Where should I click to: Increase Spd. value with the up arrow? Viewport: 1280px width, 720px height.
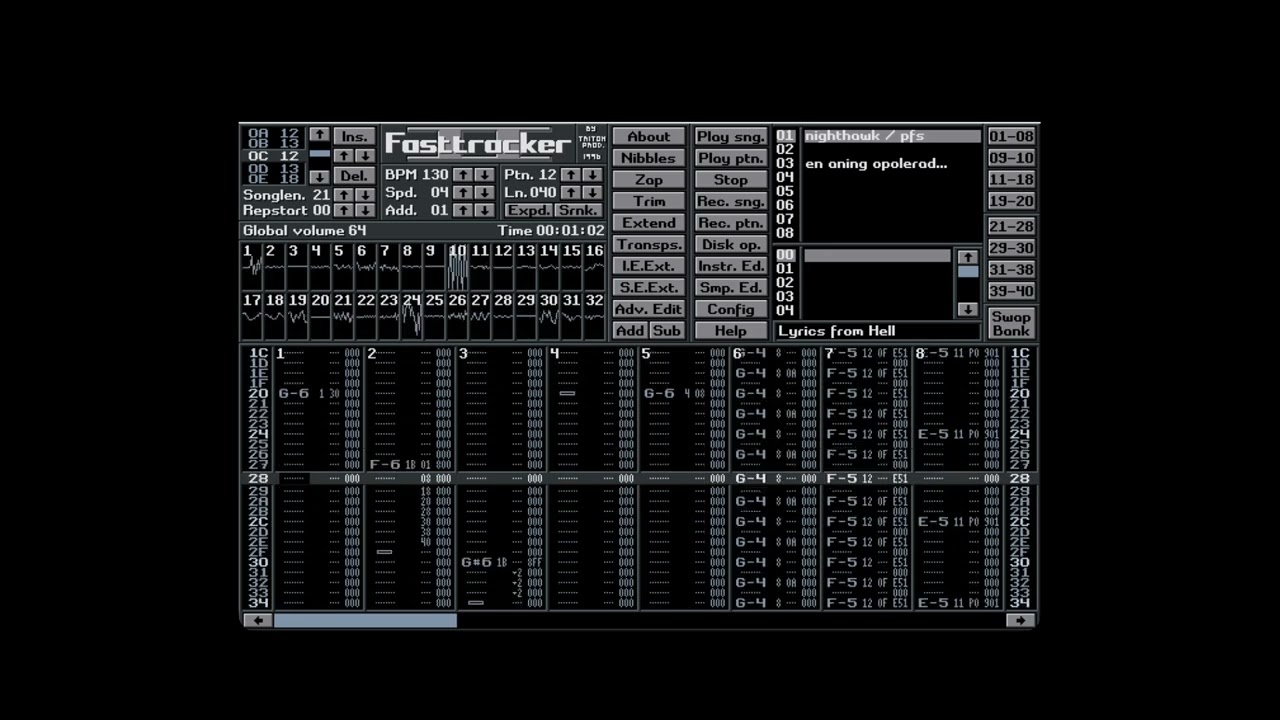[462, 192]
